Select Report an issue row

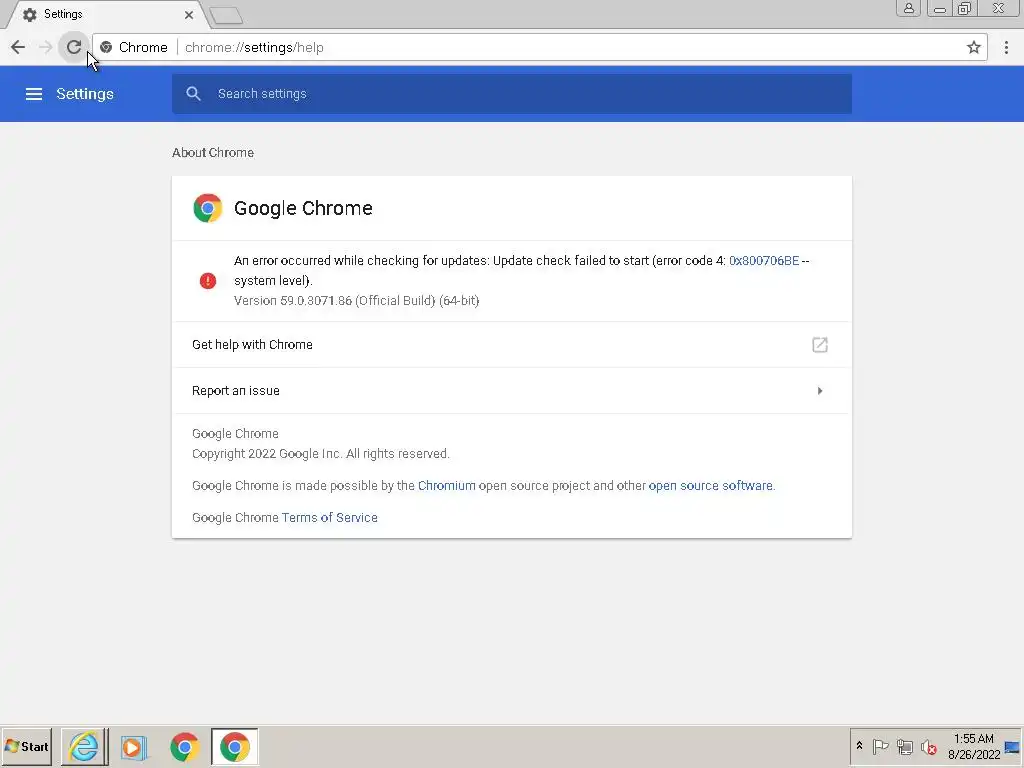(512, 391)
